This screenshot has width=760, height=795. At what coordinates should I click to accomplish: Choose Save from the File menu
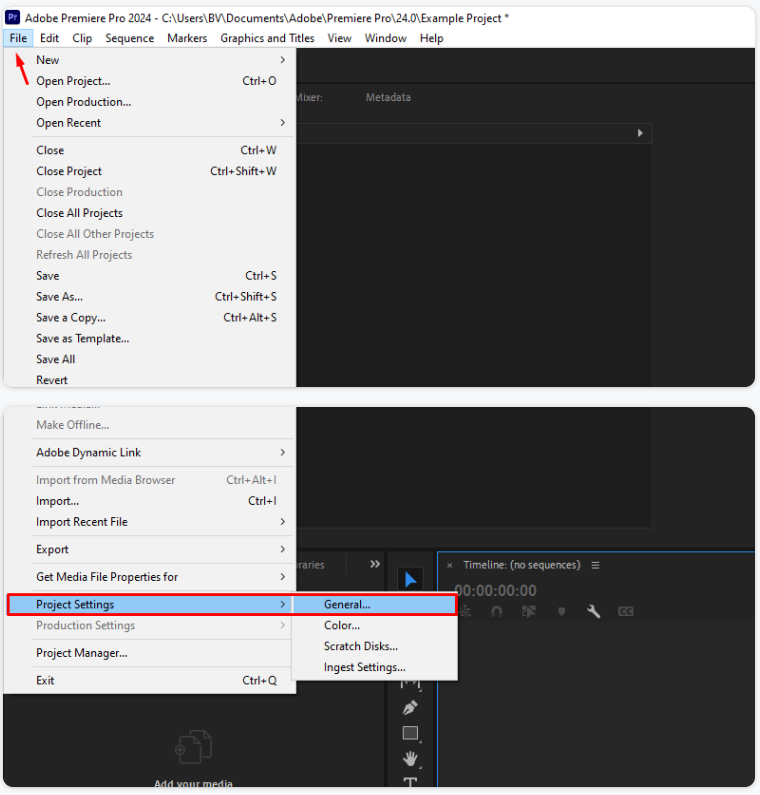pos(150,275)
